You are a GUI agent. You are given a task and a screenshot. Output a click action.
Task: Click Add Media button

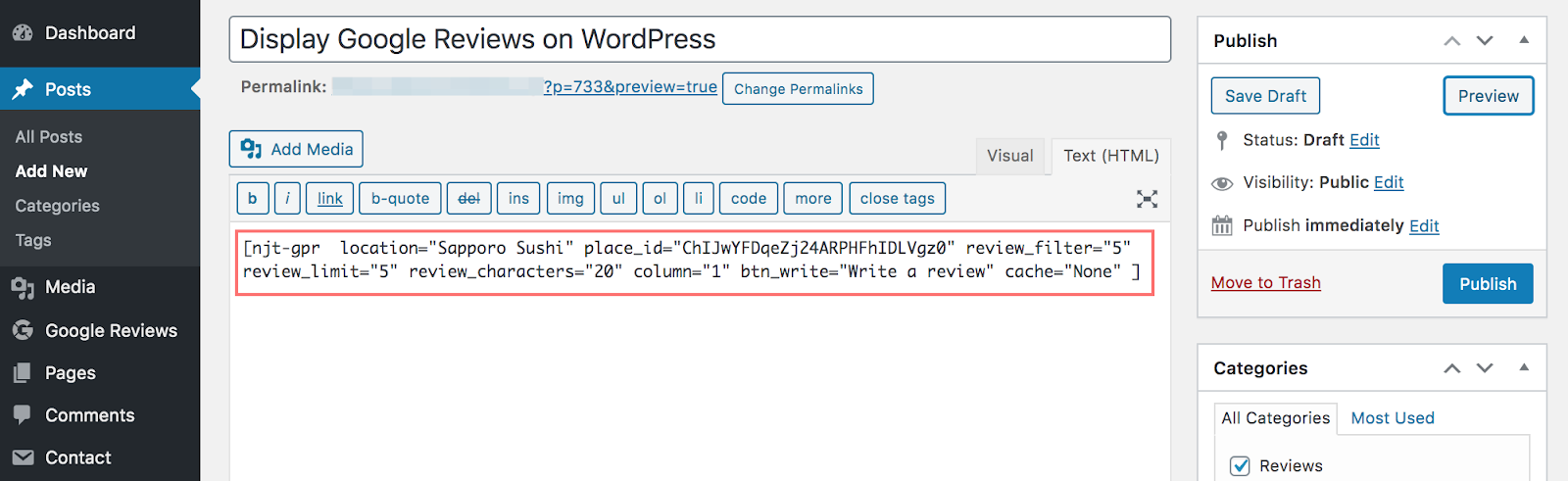pyautogui.click(x=296, y=149)
